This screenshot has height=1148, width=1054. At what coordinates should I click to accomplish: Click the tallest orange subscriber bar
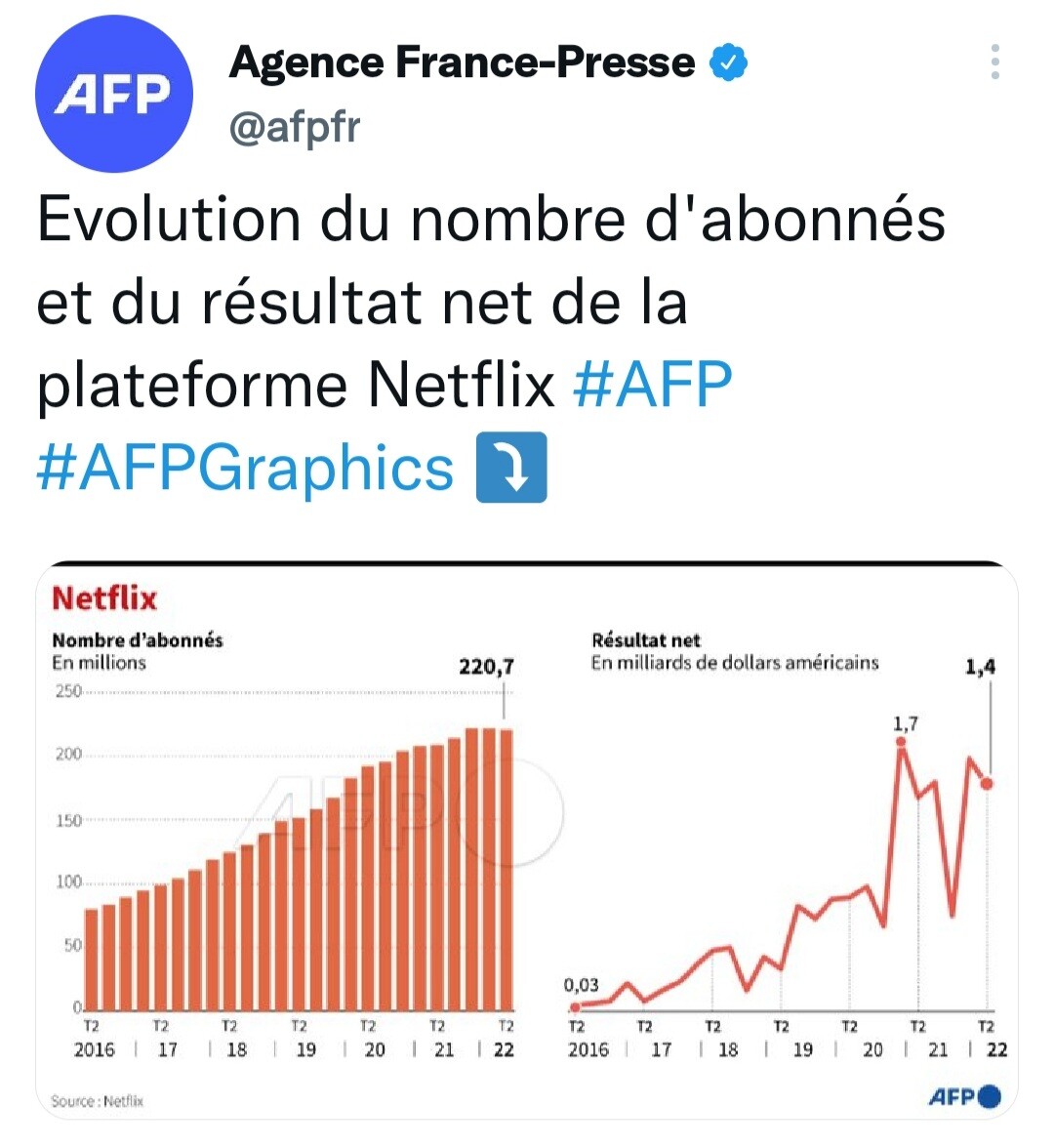click(x=472, y=869)
